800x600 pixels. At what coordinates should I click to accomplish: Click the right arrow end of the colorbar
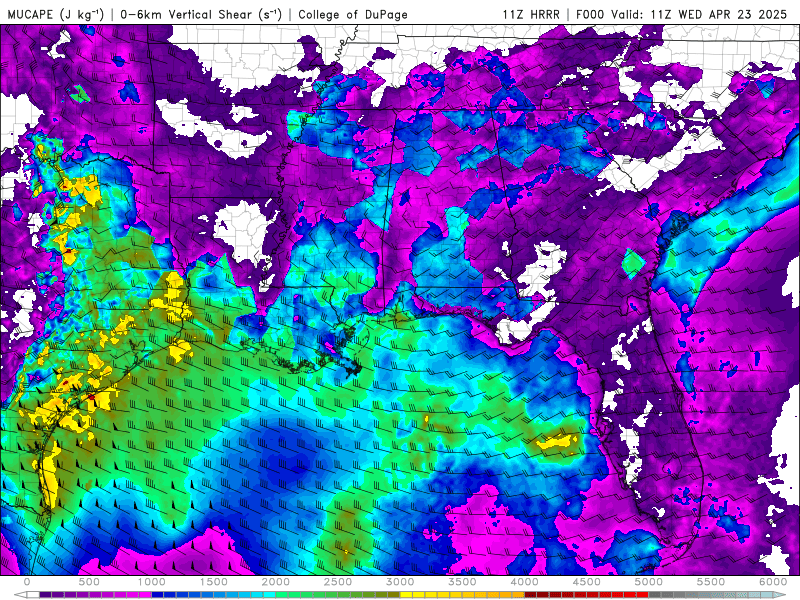[x=780, y=595]
